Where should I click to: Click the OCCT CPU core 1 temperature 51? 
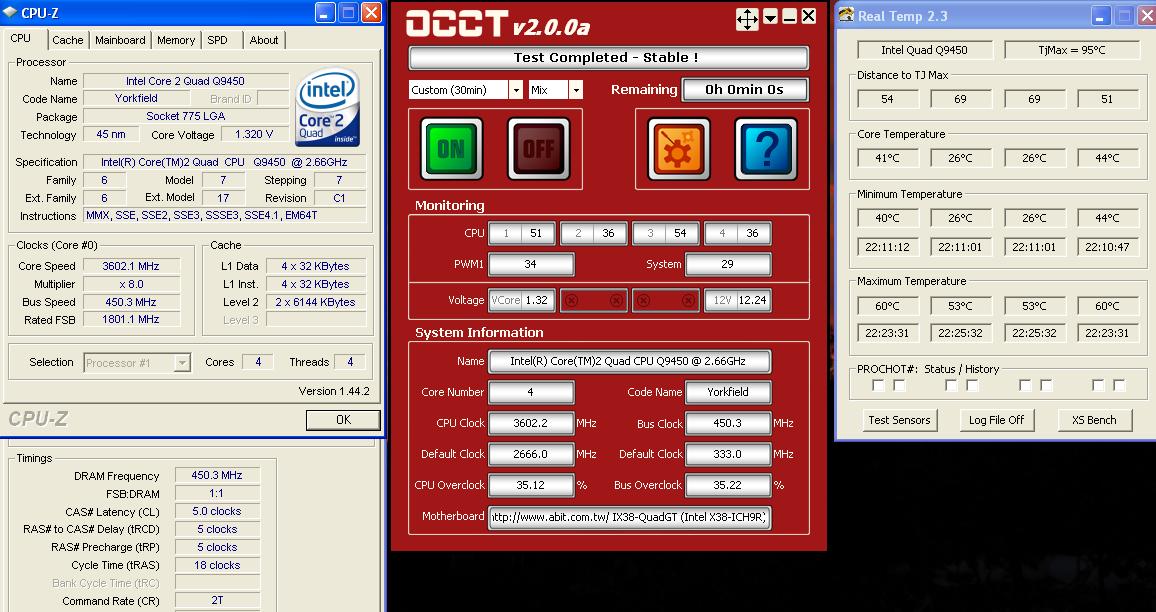536,233
